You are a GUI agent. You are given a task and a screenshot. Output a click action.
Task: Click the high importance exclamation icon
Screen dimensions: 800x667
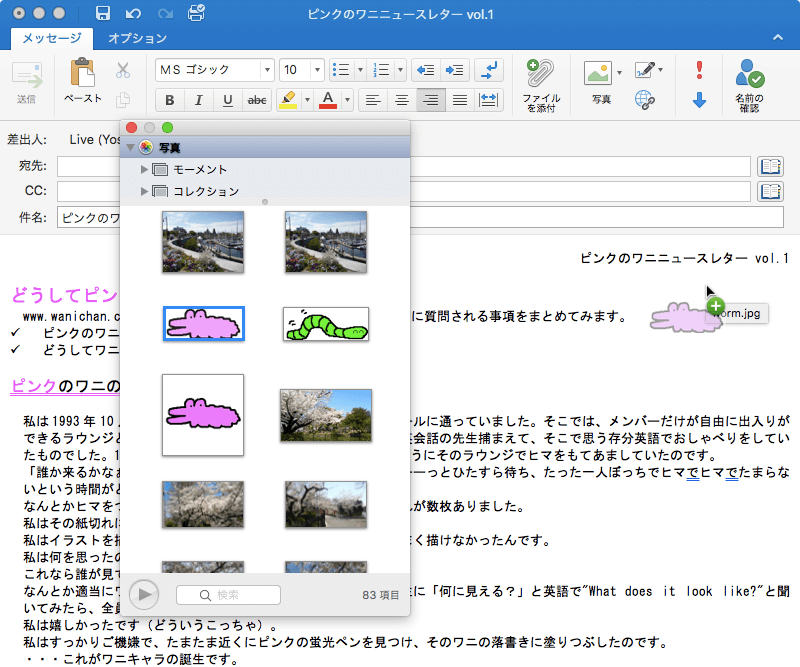tap(699, 70)
